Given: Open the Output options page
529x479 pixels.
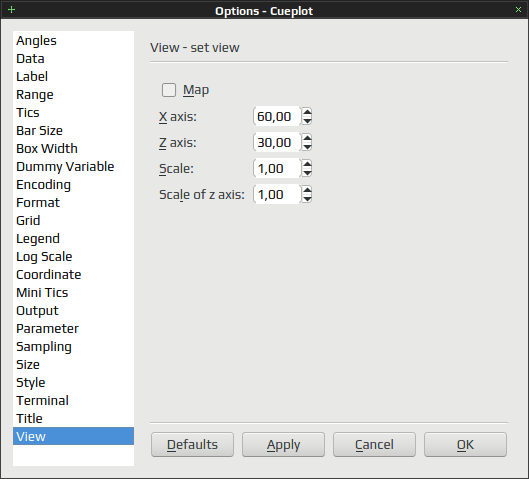Looking at the screenshot, I should 73,310.
